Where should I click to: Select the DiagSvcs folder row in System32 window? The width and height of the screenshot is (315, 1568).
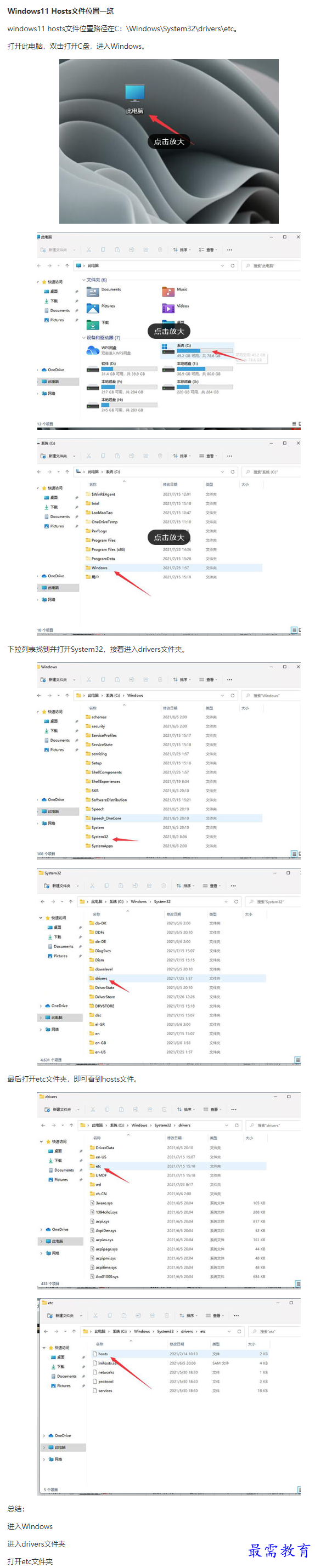point(177,951)
